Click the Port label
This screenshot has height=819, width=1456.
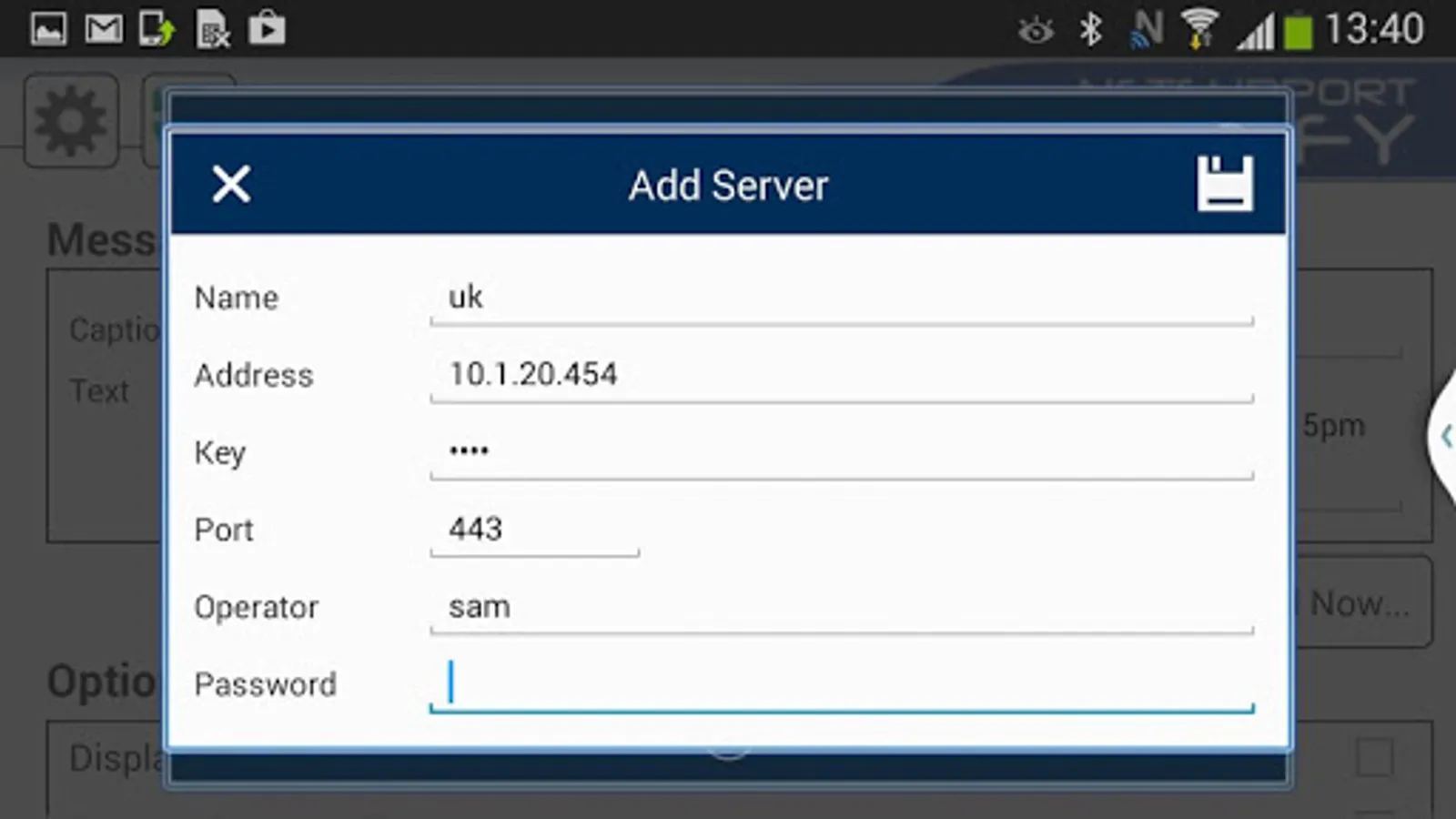tap(224, 530)
